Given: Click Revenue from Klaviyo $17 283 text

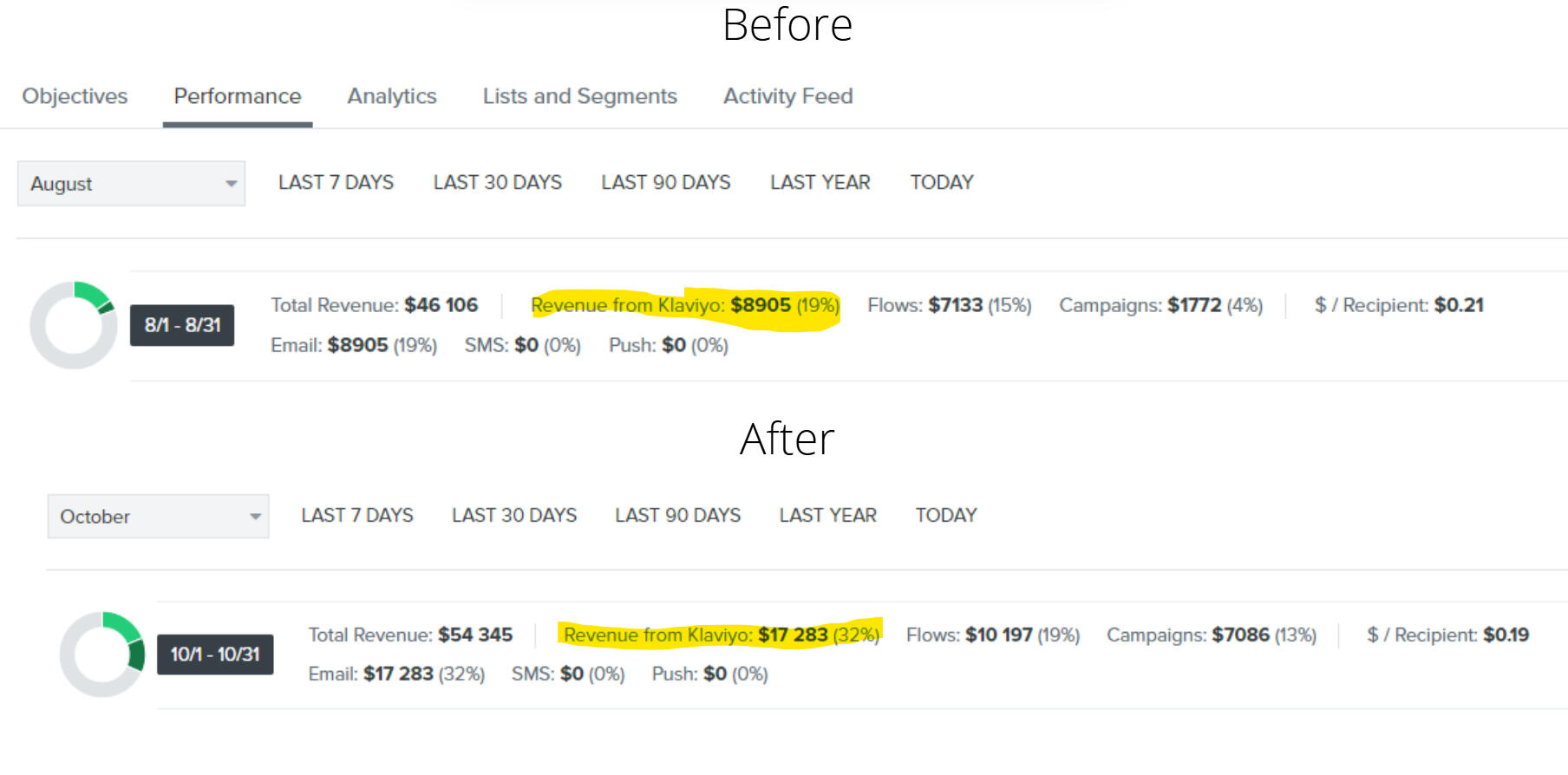Looking at the screenshot, I should [x=721, y=635].
